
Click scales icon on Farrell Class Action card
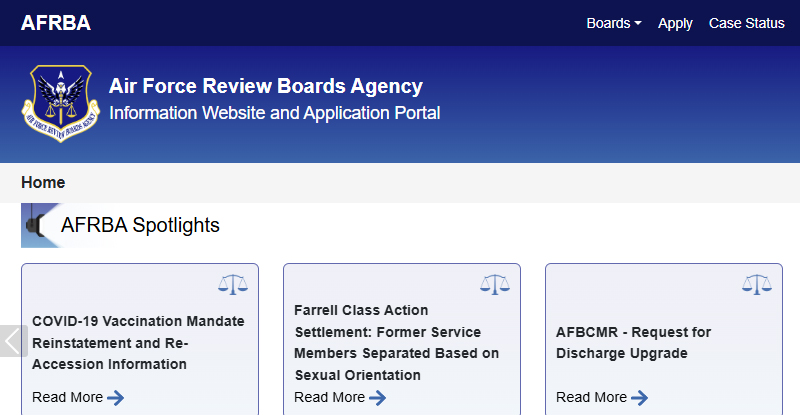[x=494, y=285]
